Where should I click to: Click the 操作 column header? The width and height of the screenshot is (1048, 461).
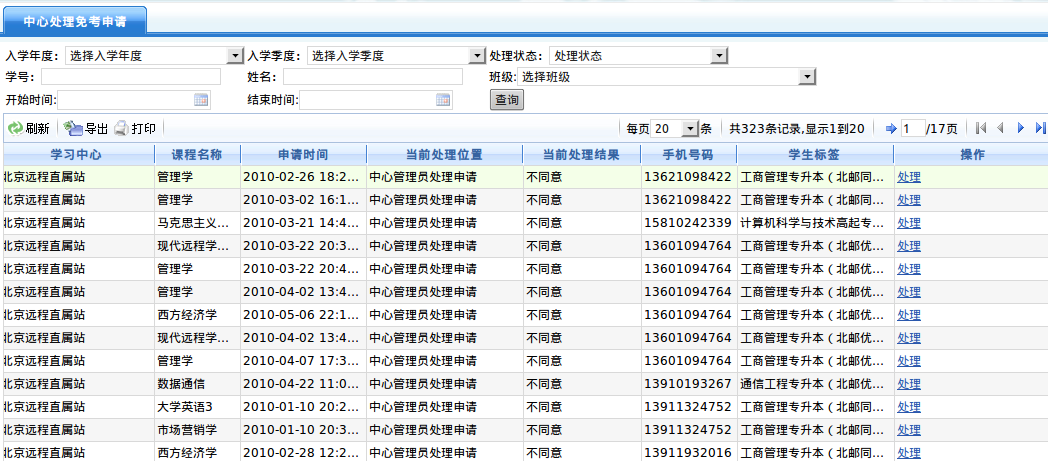click(x=971, y=155)
